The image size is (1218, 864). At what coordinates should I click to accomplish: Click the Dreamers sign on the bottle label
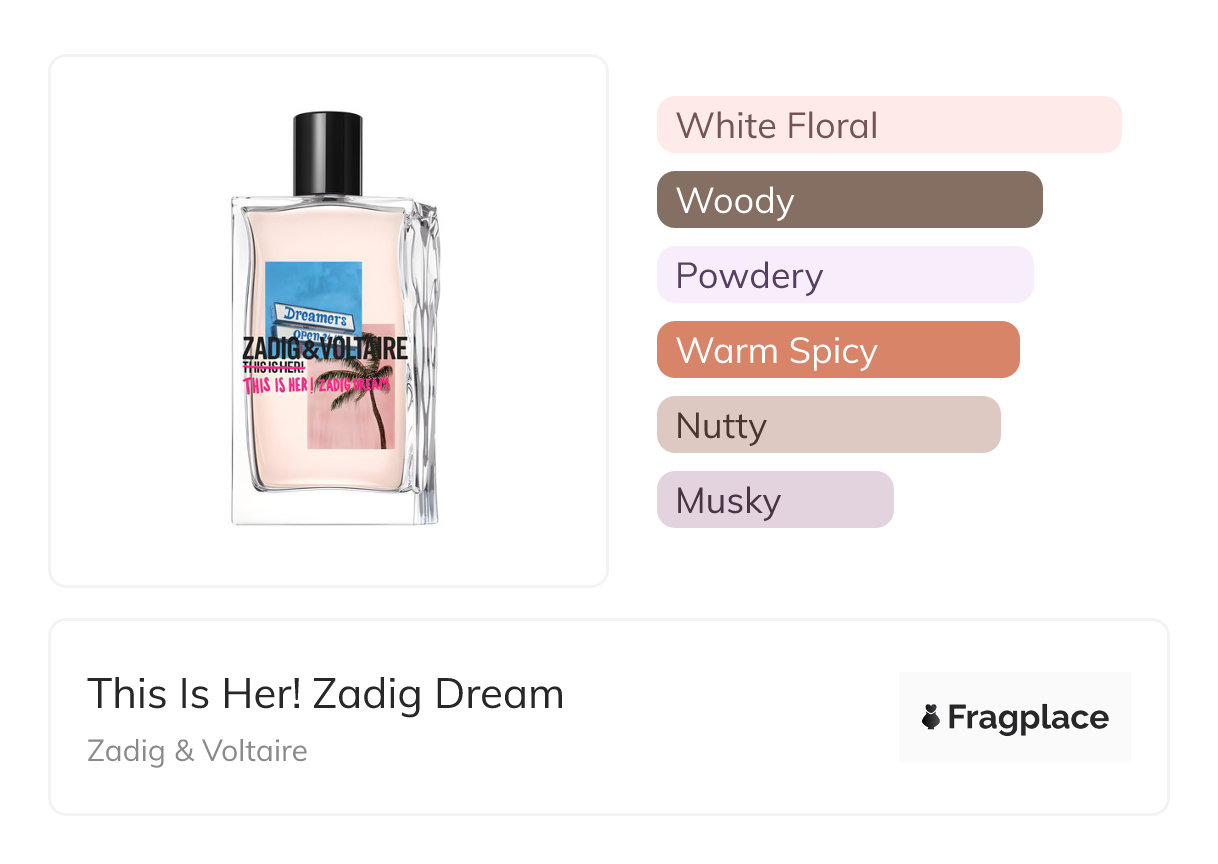[x=314, y=317]
